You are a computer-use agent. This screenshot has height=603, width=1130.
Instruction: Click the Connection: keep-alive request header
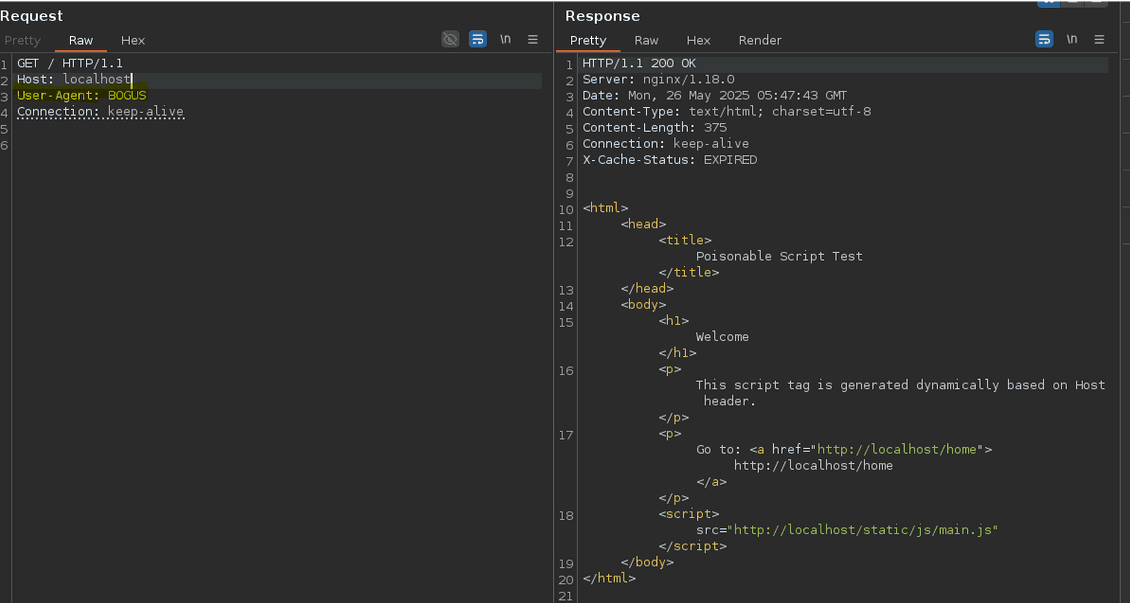tap(100, 112)
